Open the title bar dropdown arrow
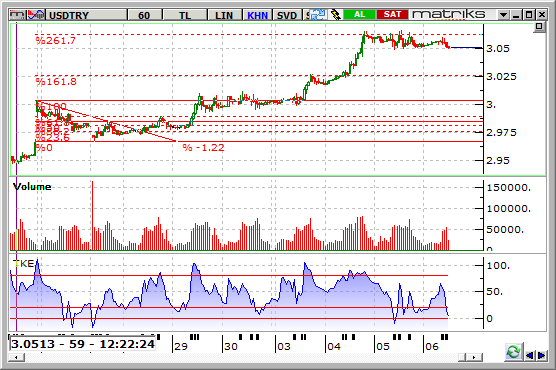This screenshot has width=556, height=370. click(503, 15)
